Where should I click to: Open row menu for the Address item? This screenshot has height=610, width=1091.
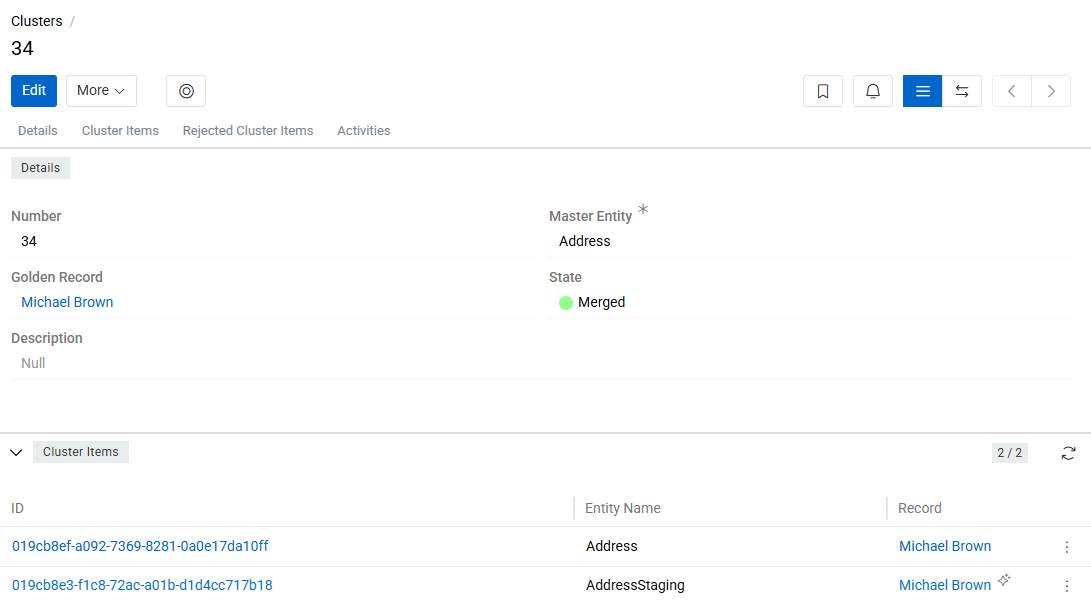click(1067, 547)
